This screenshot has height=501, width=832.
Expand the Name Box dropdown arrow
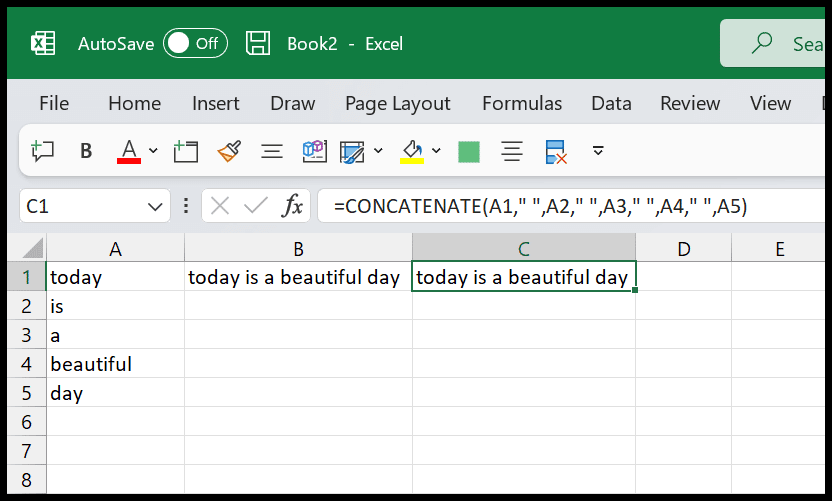click(x=155, y=206)
